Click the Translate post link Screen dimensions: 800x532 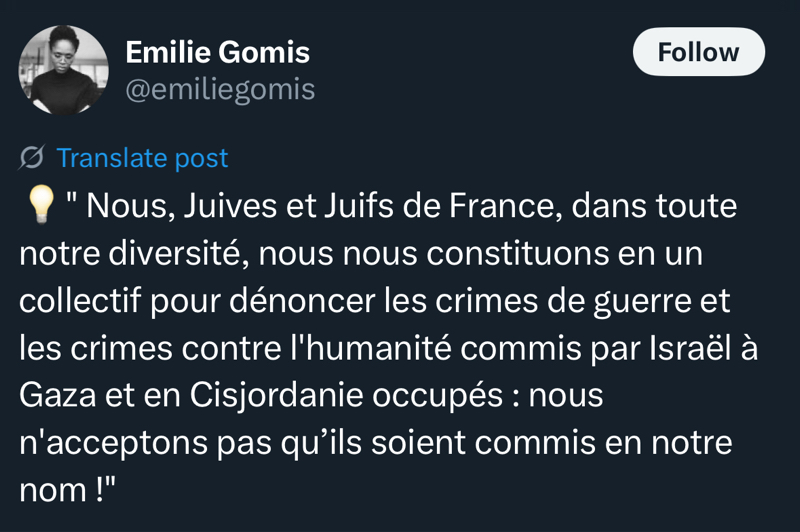142,158
